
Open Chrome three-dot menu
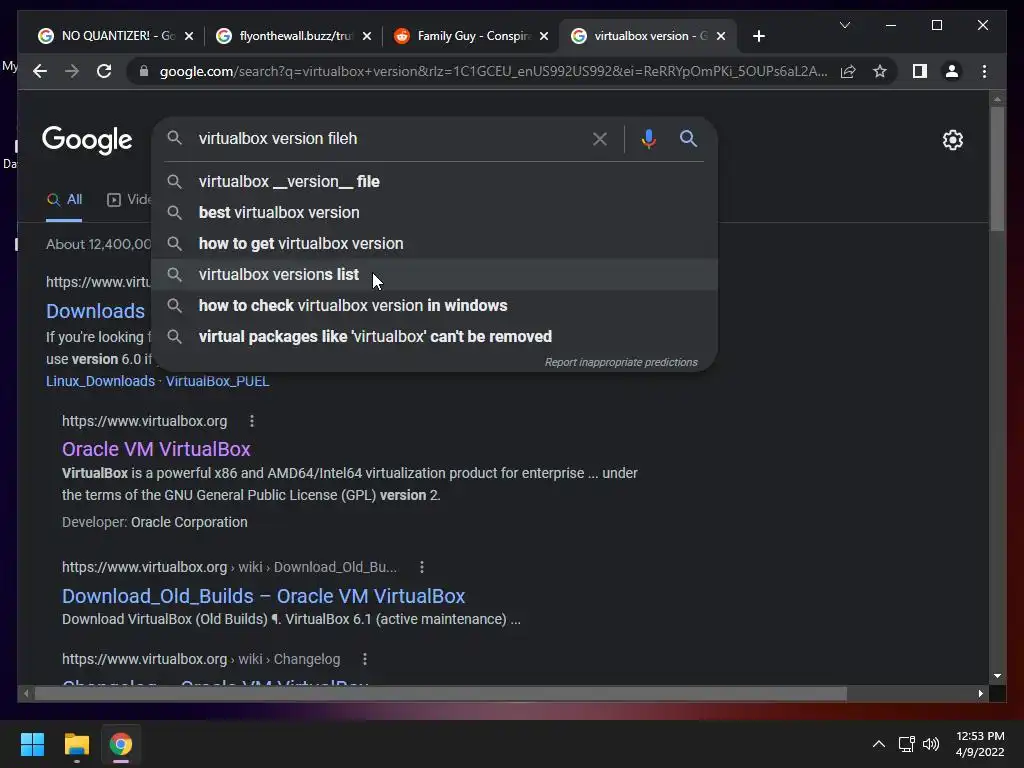984,71
